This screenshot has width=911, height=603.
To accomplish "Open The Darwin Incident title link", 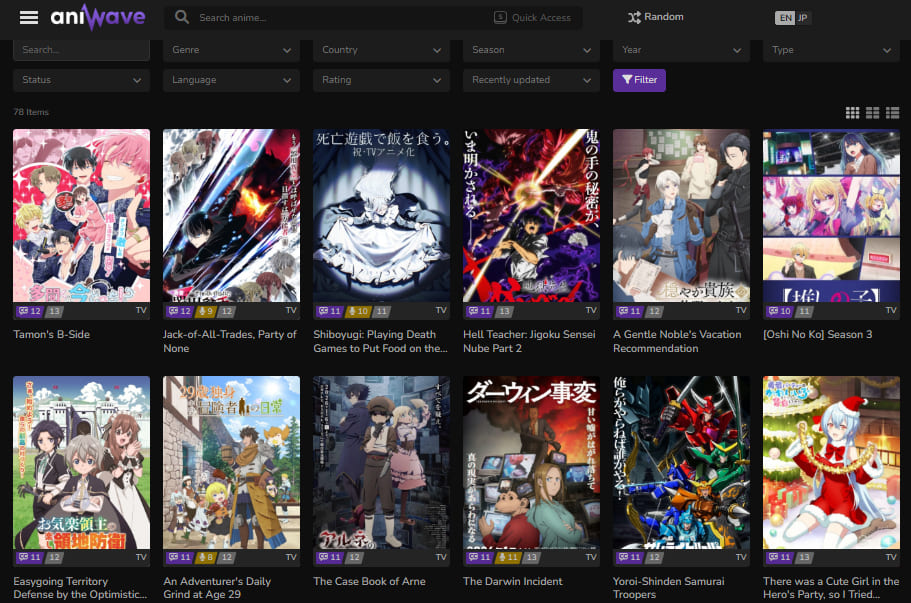I will tap(513, 581).
